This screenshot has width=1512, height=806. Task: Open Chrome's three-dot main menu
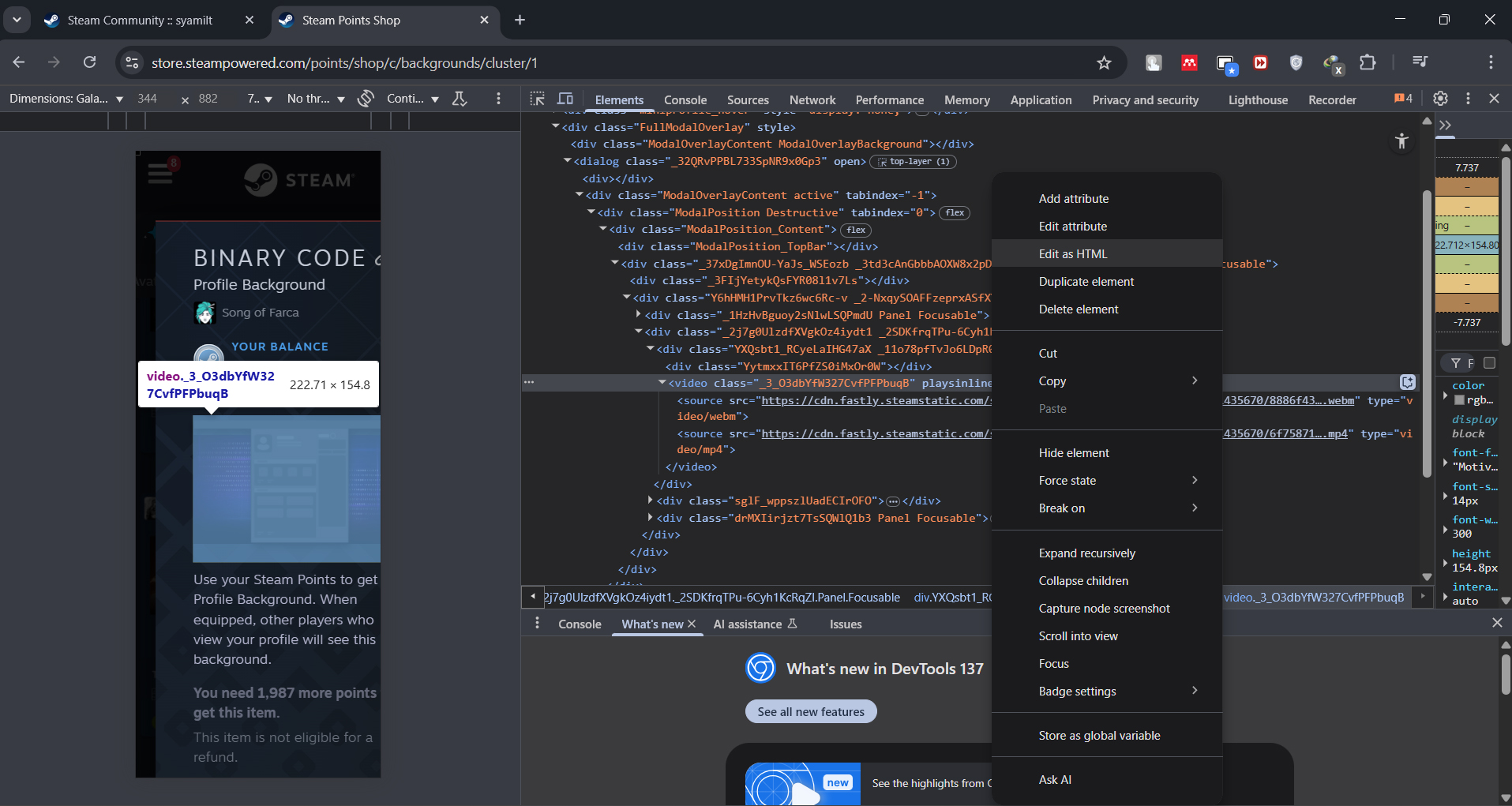(x=1491, y=62)
